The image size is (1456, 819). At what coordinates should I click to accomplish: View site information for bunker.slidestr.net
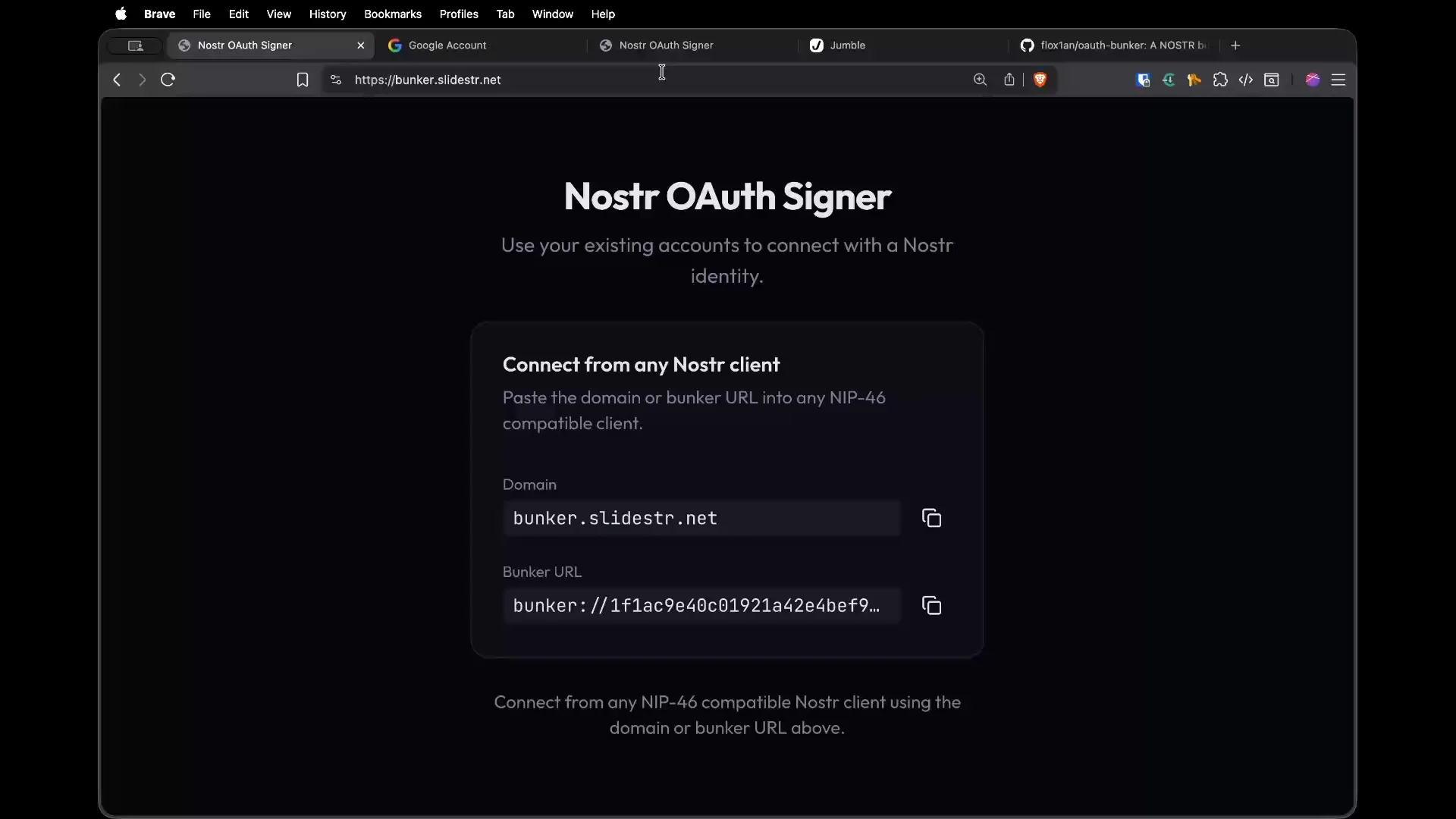tap(336, 80)
